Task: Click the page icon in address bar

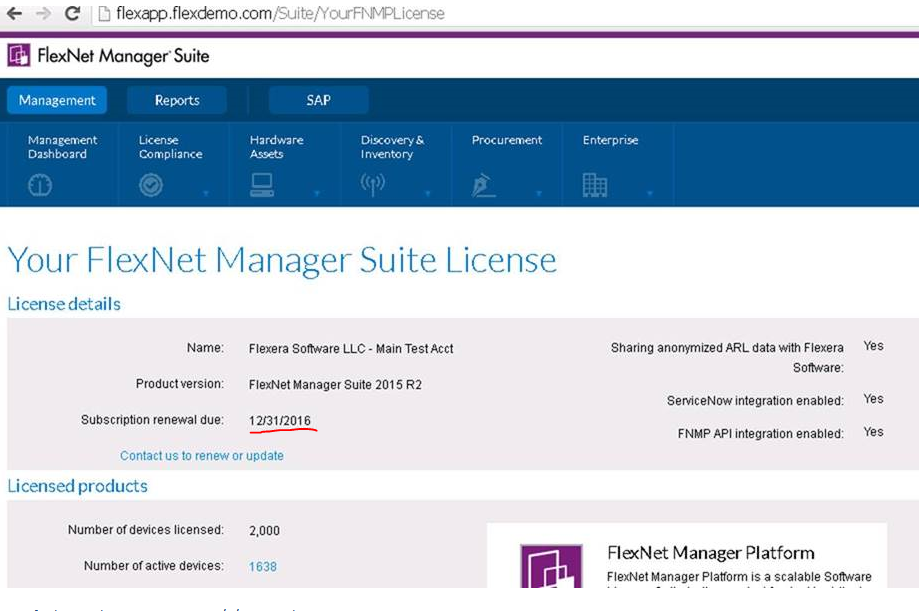Action: [104, 13]
